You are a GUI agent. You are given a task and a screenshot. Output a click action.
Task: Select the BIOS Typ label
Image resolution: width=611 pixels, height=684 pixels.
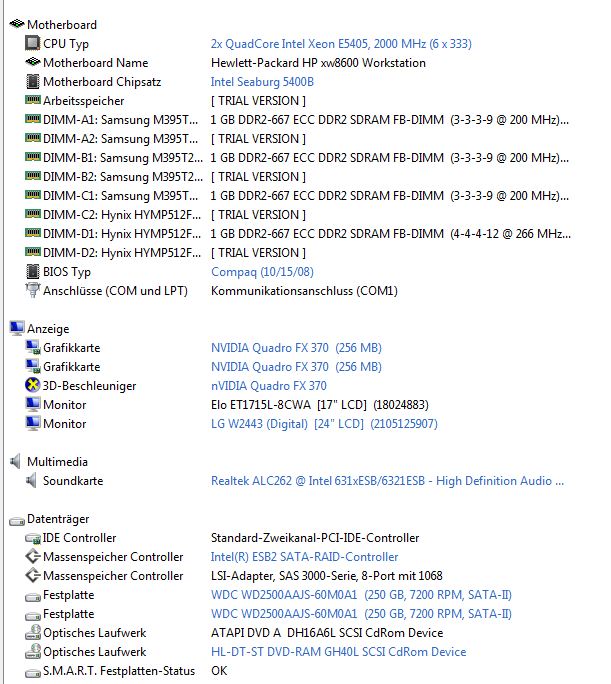(67, 272)
